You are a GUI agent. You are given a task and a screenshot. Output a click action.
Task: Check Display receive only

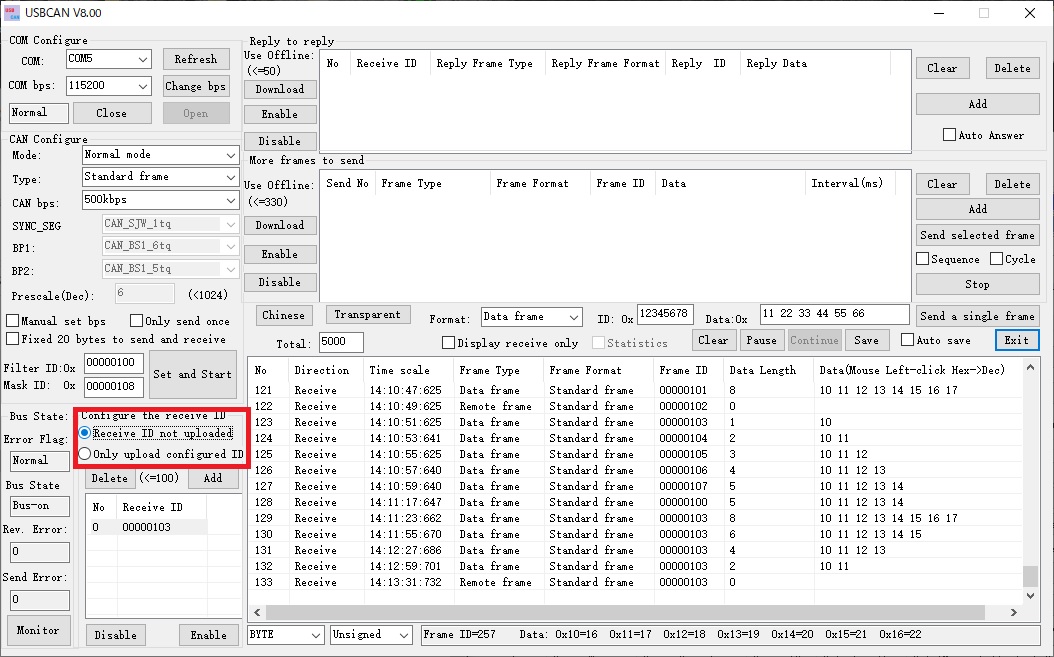[x=448, y=341]
